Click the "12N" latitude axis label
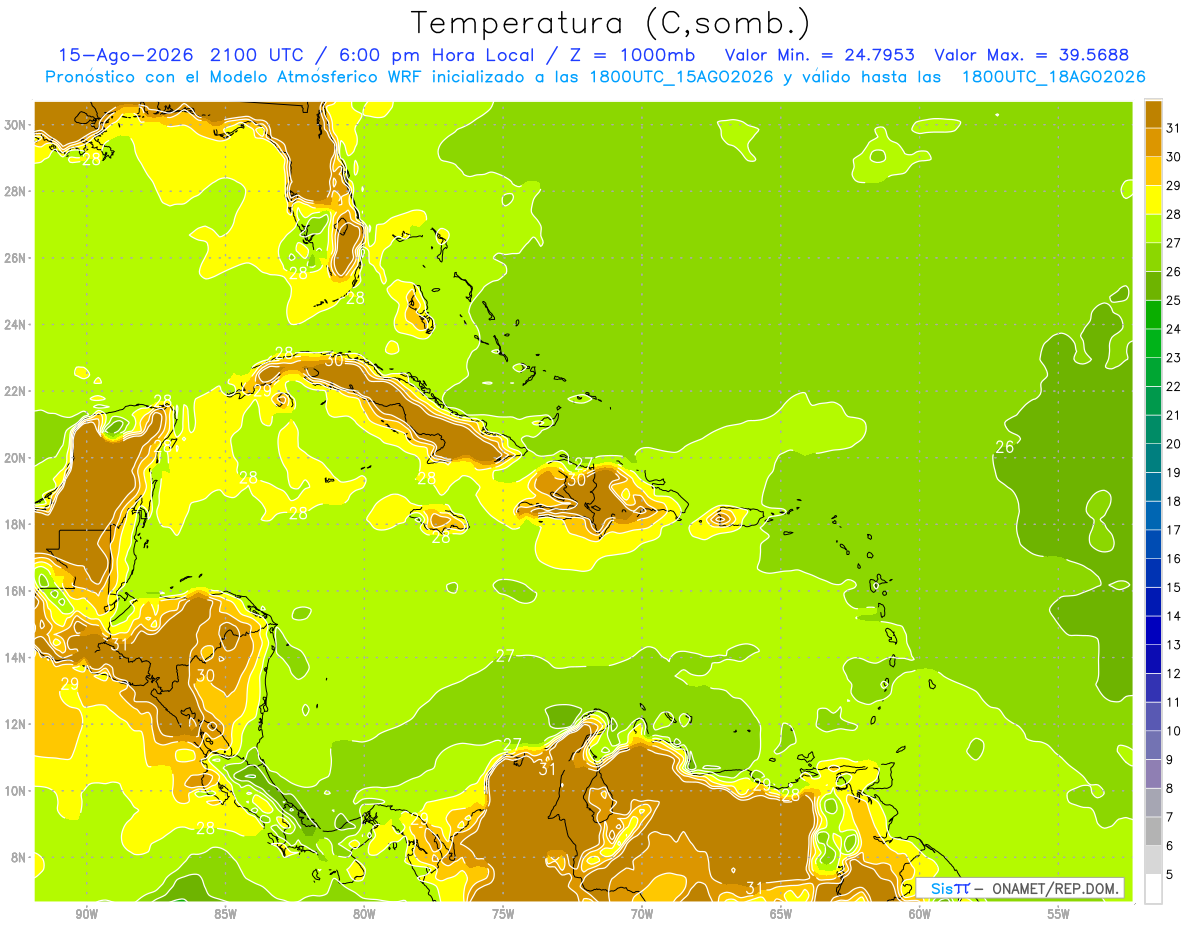Viewport: 1200px width, 927px height. click(17, 724)
